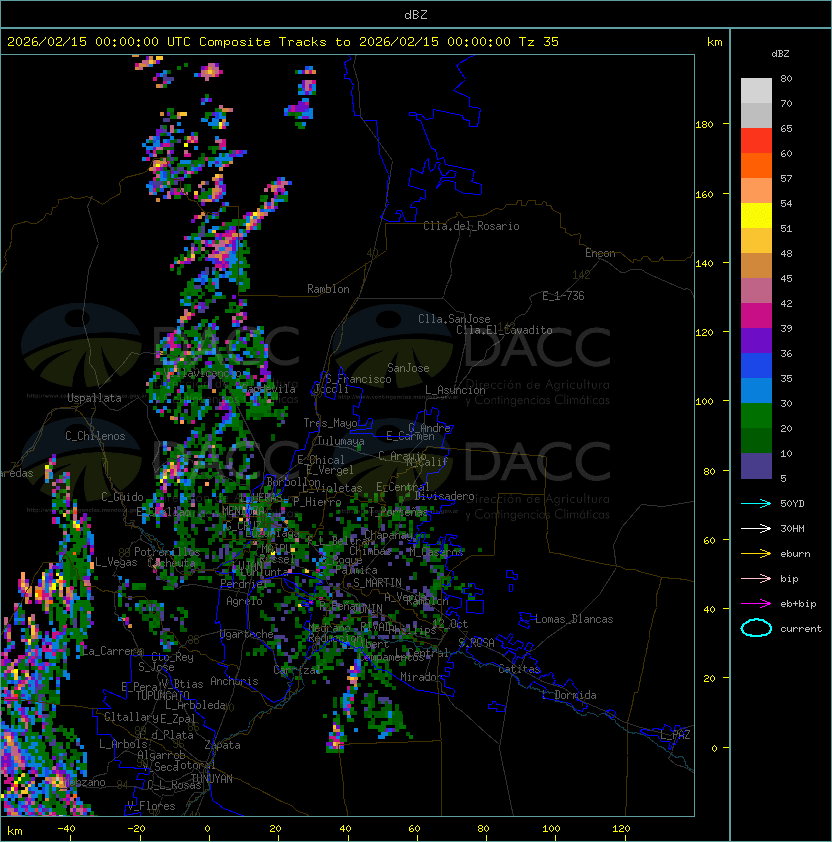832x842 pixels.
Task: Click the yellow eburn arrow in legend
Action: pyautogui.click(x=756, y=554)
